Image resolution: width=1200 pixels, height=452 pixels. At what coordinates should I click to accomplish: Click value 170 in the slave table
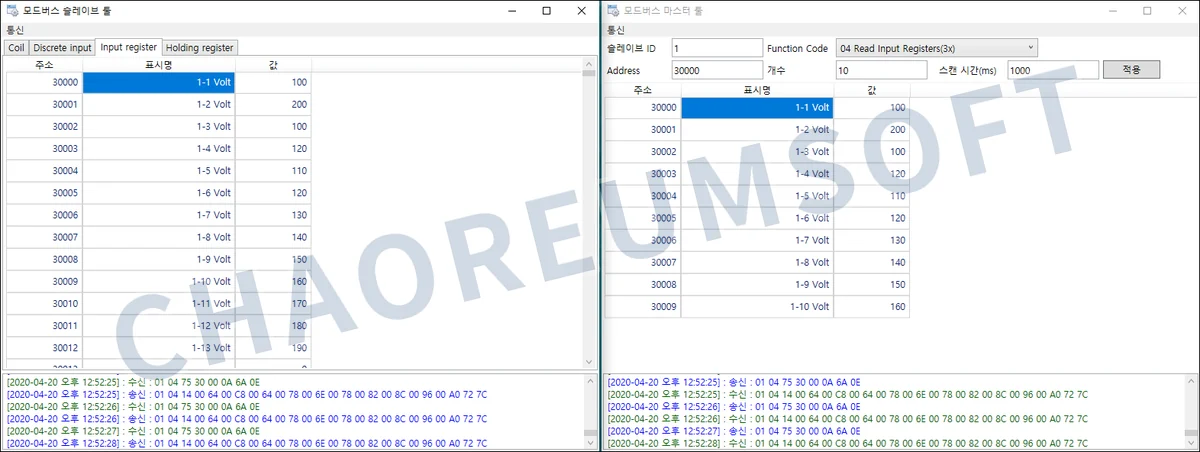click(x=273, y=303)
